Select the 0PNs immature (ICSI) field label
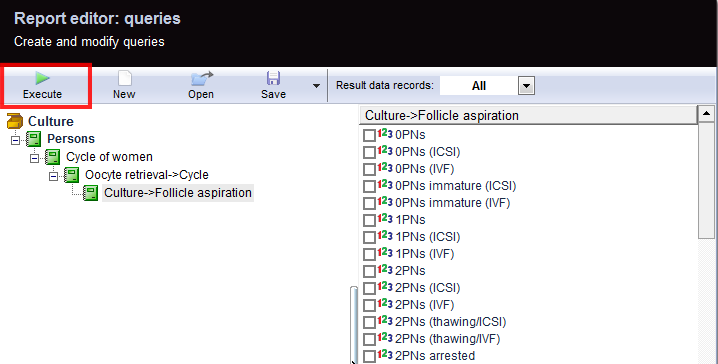 pos(456,186)
